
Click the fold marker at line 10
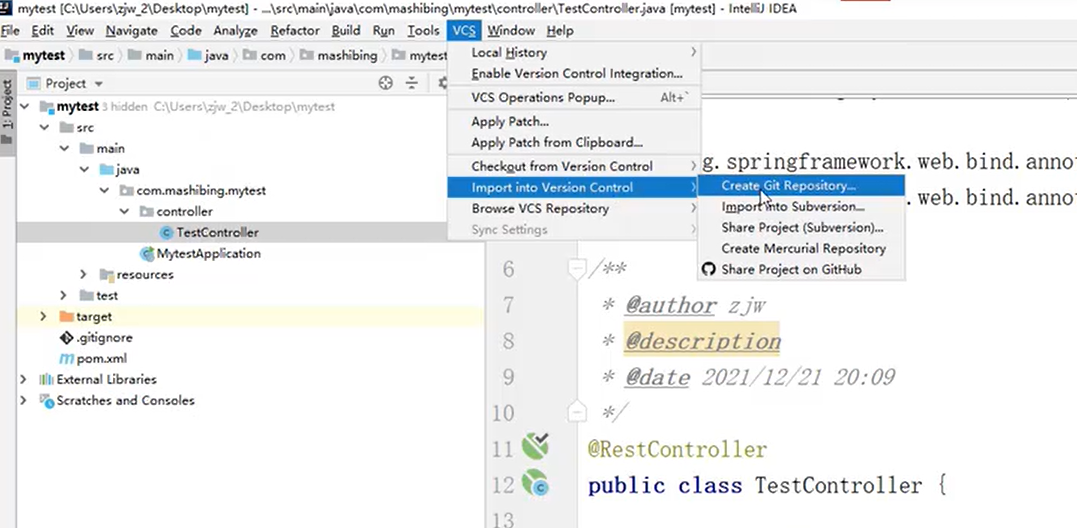[x=577, y=412]
